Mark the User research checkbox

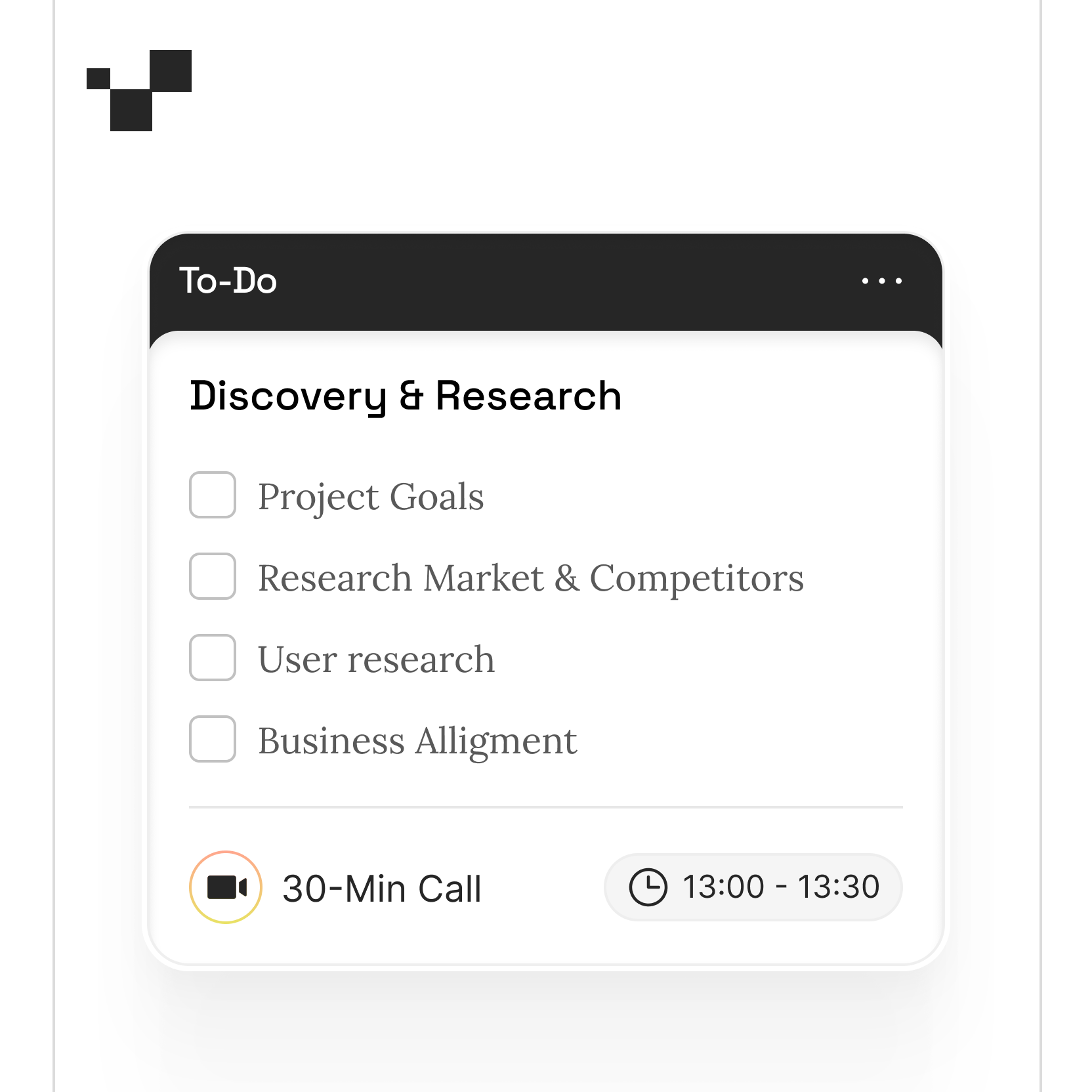[213, 658]
